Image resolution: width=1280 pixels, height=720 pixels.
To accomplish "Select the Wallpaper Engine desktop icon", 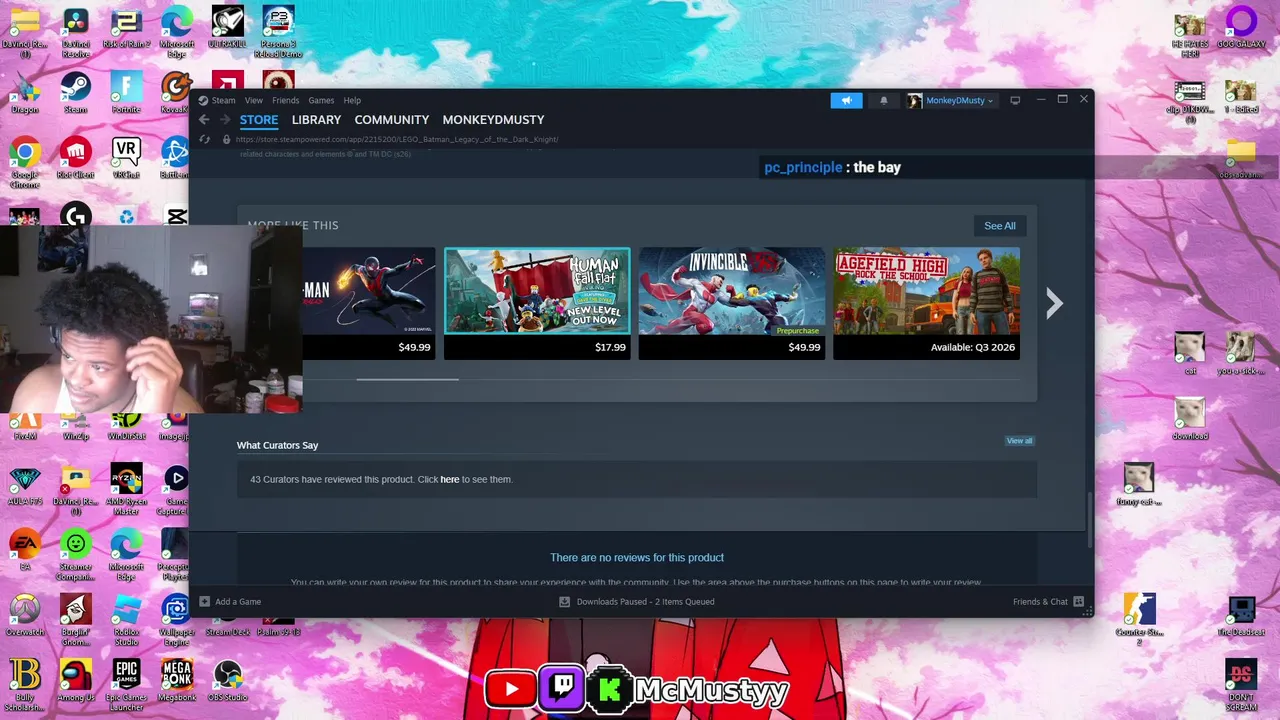I will 177,618.
